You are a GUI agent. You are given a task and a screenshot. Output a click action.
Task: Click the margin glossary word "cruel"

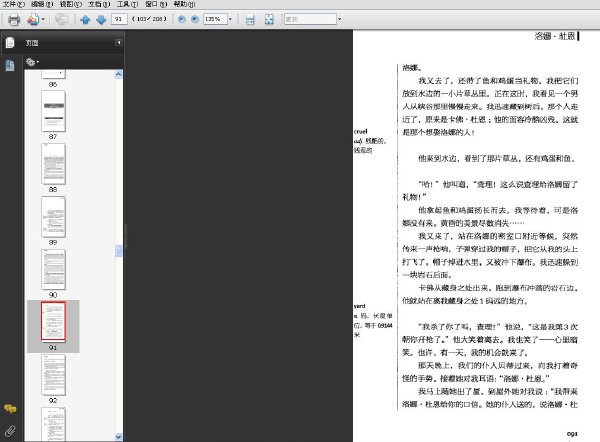point(360,131)
